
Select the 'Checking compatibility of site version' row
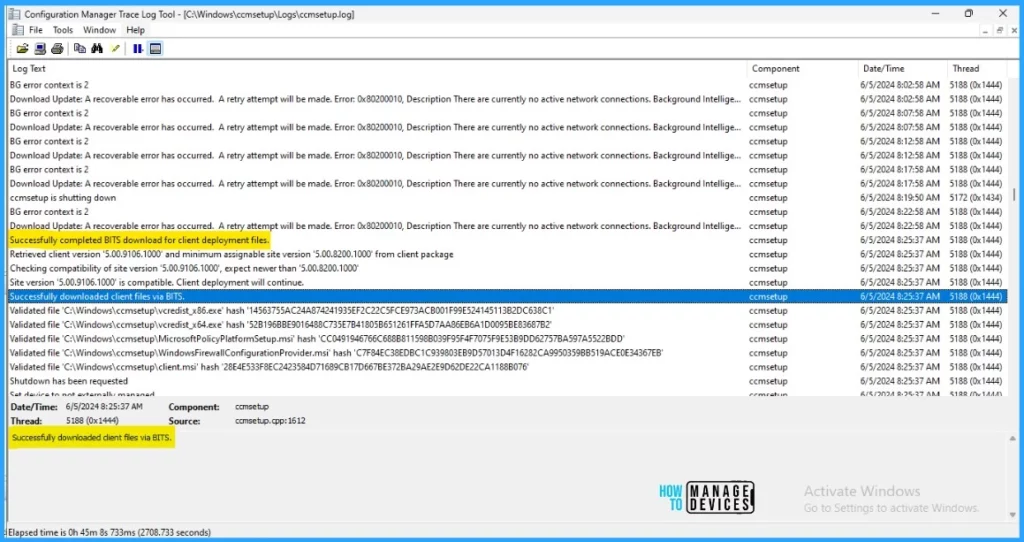tap(507, 268)
